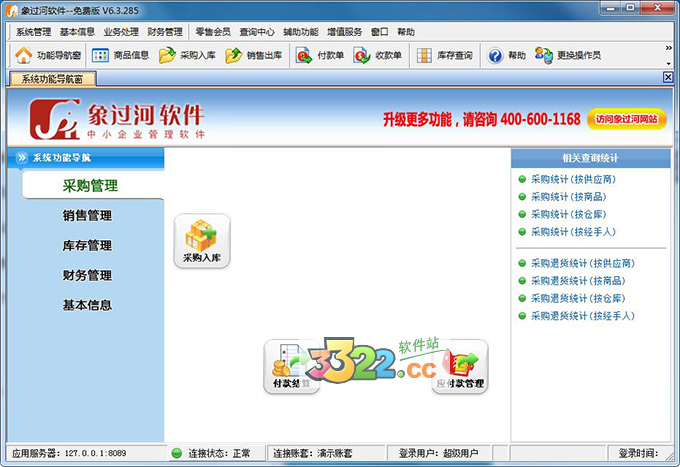The height and width of the screenshot is (467, 680).
Task: Open 采购统计(按供应商) report link
Action: tap(573, 179)
